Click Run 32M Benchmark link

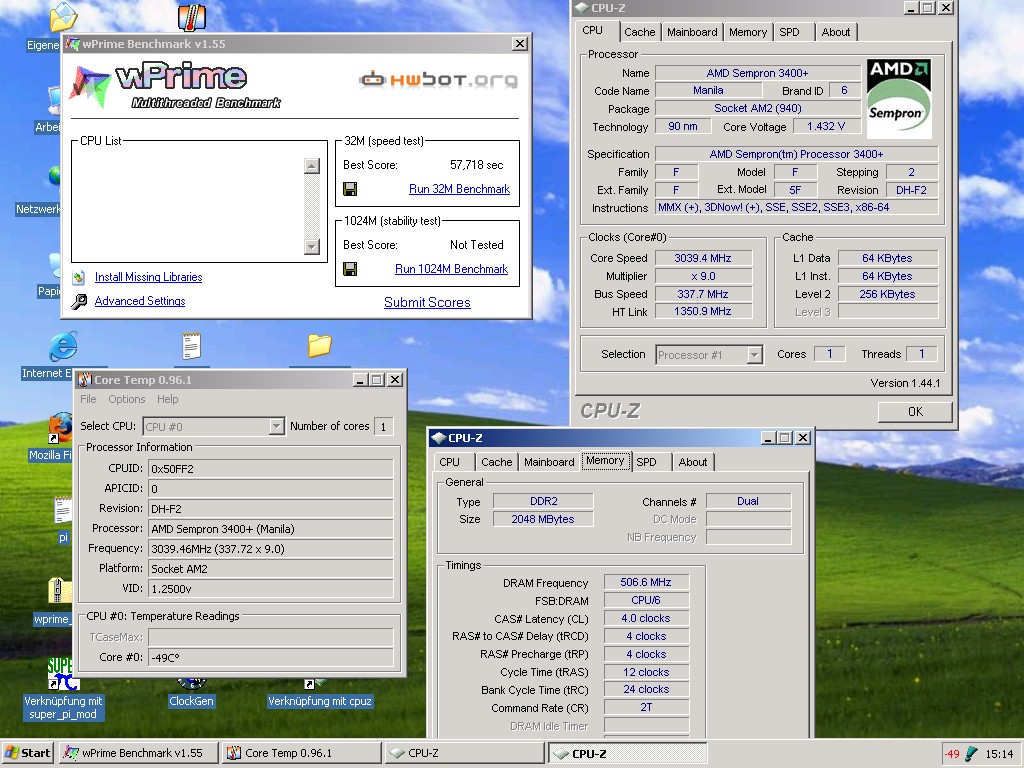coord(459,189)
